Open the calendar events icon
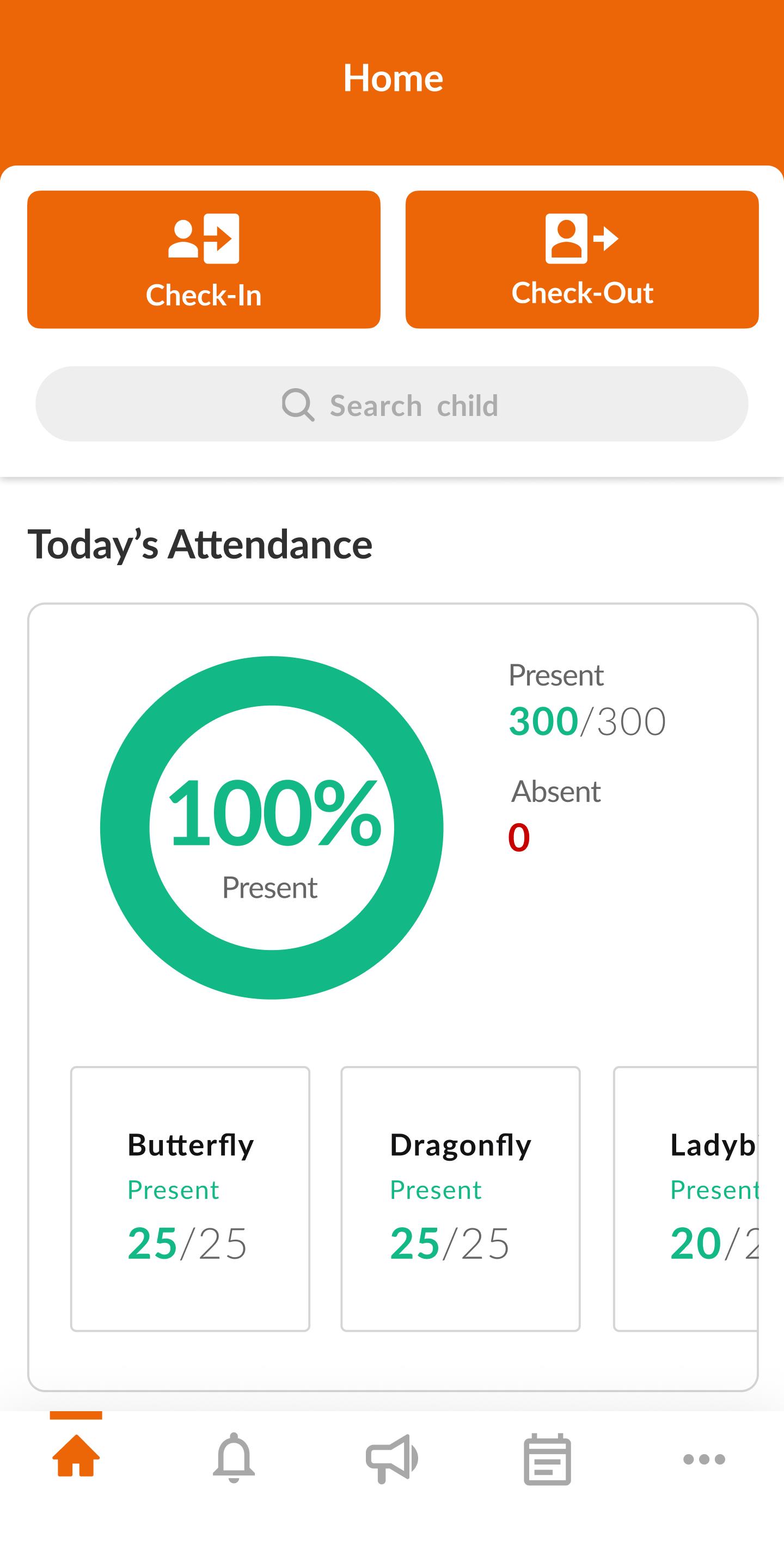 [547, 1459]
